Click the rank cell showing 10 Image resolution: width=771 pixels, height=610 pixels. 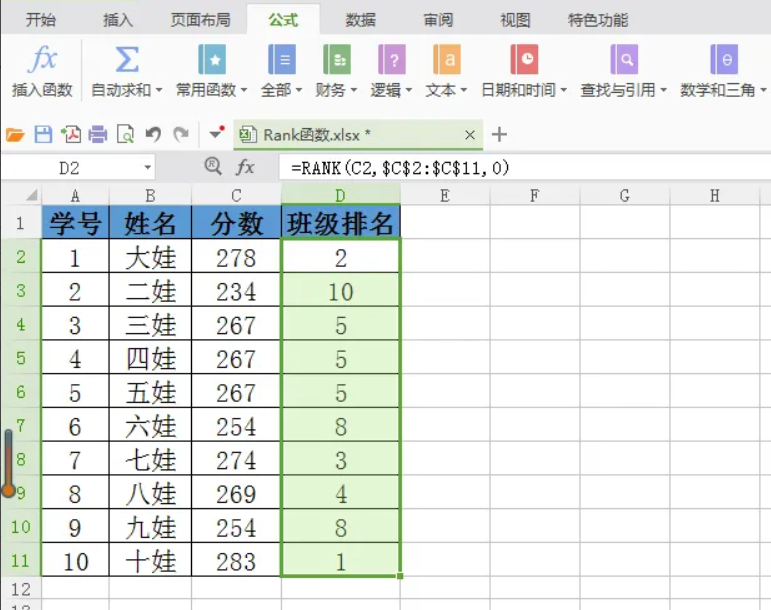[x=340, y=291]
